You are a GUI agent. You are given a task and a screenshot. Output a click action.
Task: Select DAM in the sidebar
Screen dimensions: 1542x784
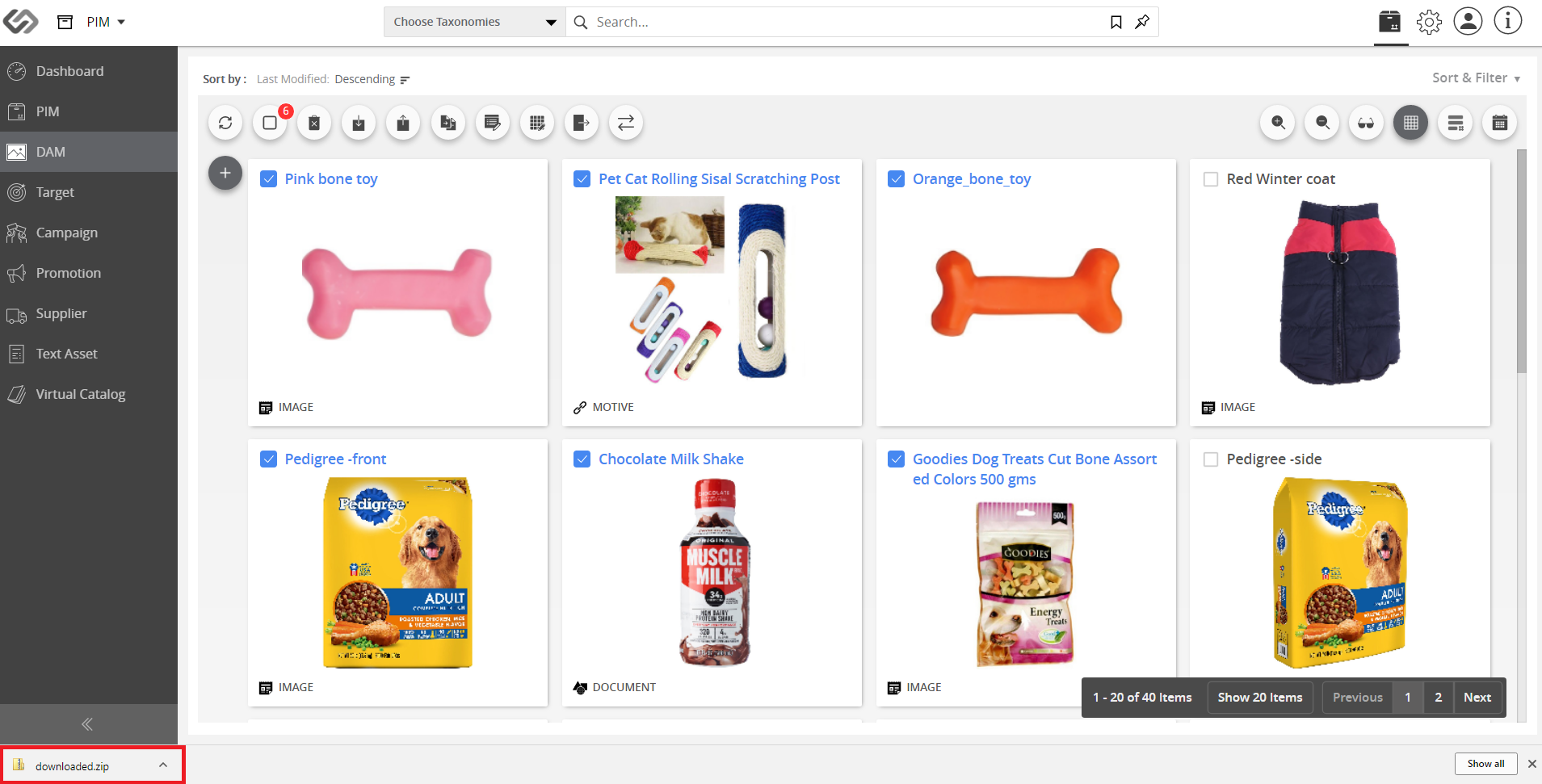[89, 152]
